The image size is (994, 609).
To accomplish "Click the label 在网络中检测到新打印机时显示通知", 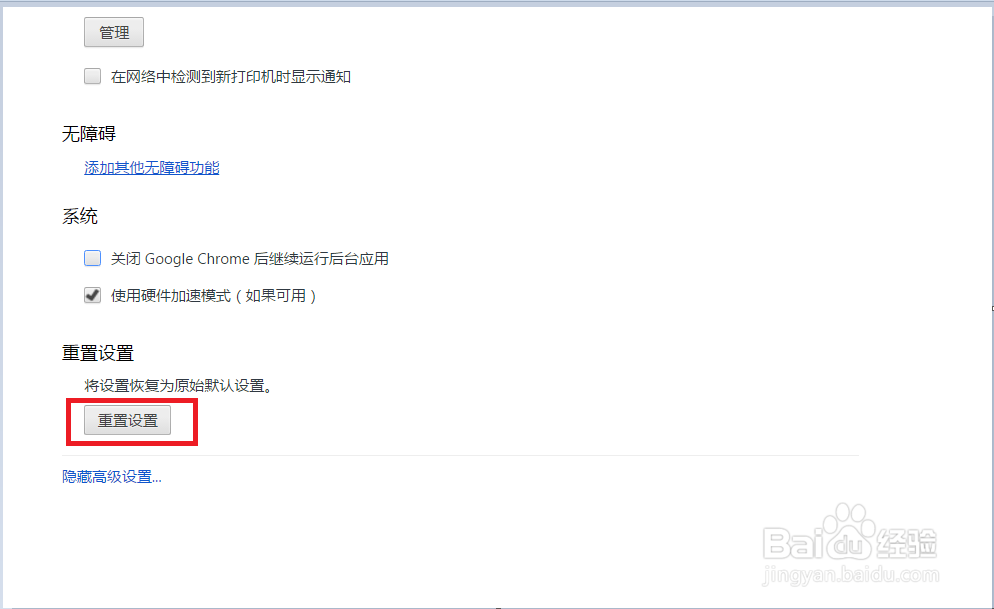I will click(x=231, y=77).
